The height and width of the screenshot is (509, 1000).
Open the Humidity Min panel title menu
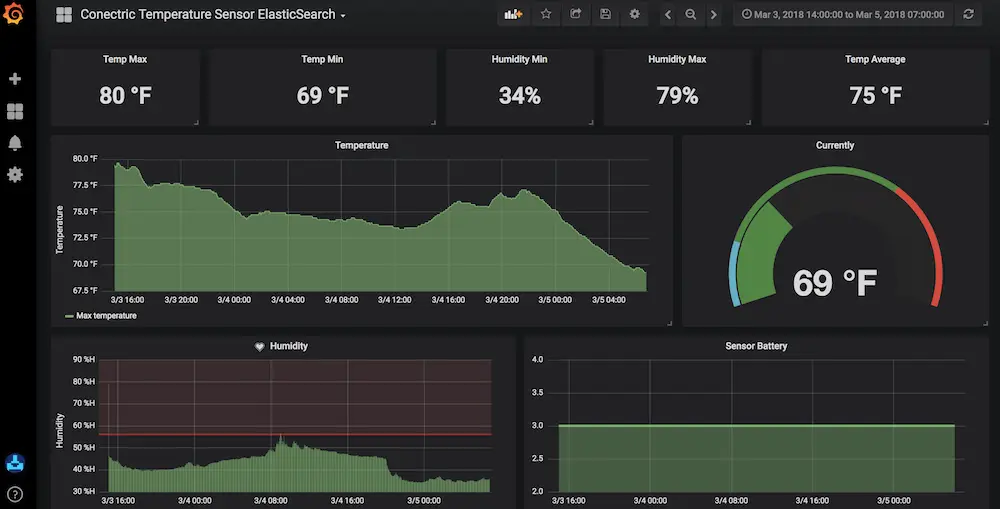[519, 59]
